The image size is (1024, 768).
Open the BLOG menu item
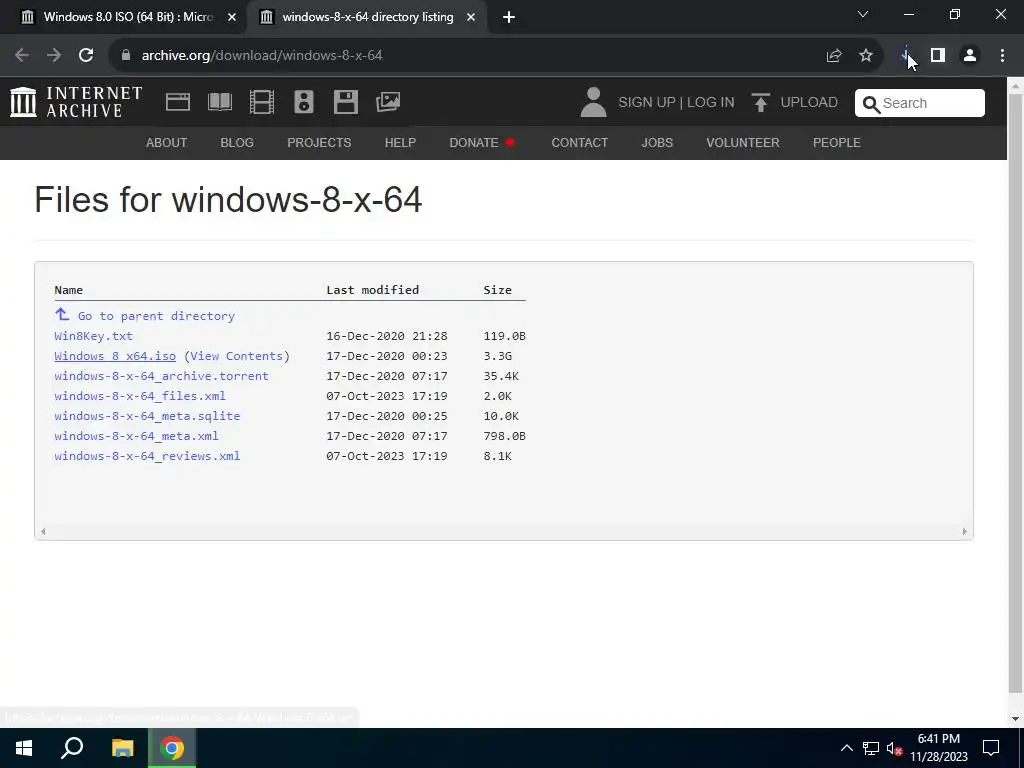[237, 142]
